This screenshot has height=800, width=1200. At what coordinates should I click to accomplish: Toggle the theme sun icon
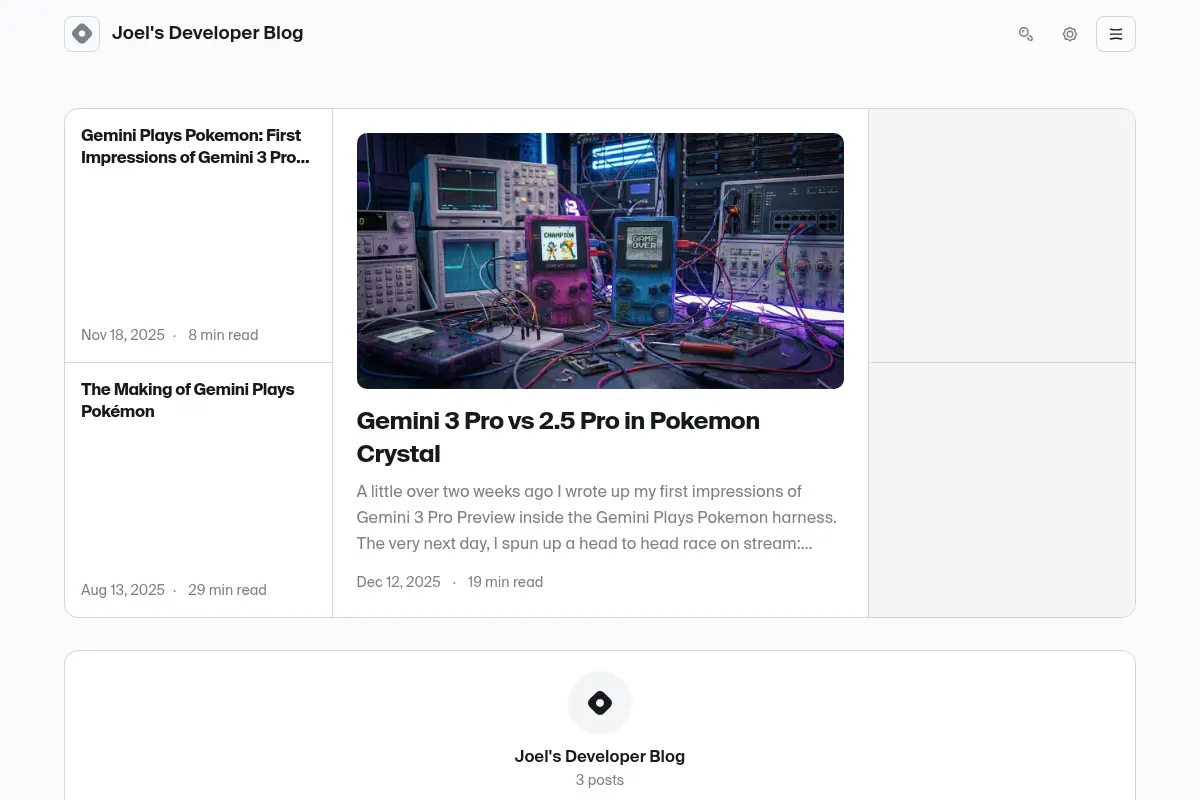pyautogui.click(x=1070, y=34)
